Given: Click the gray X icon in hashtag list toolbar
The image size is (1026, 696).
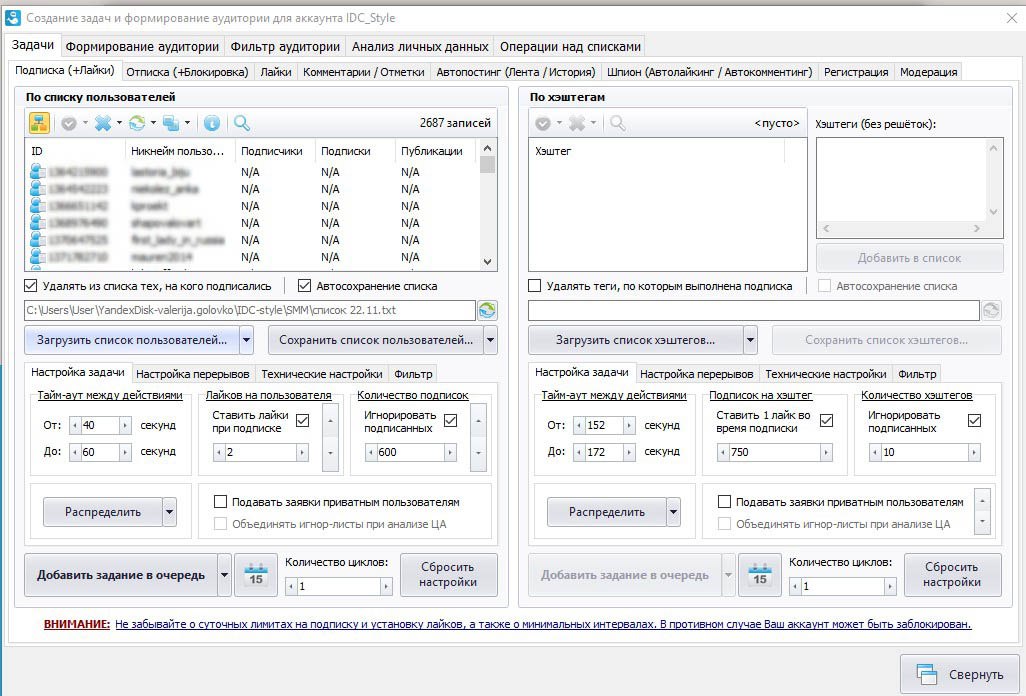Looking at the screenshot, I should pos(576,122).
